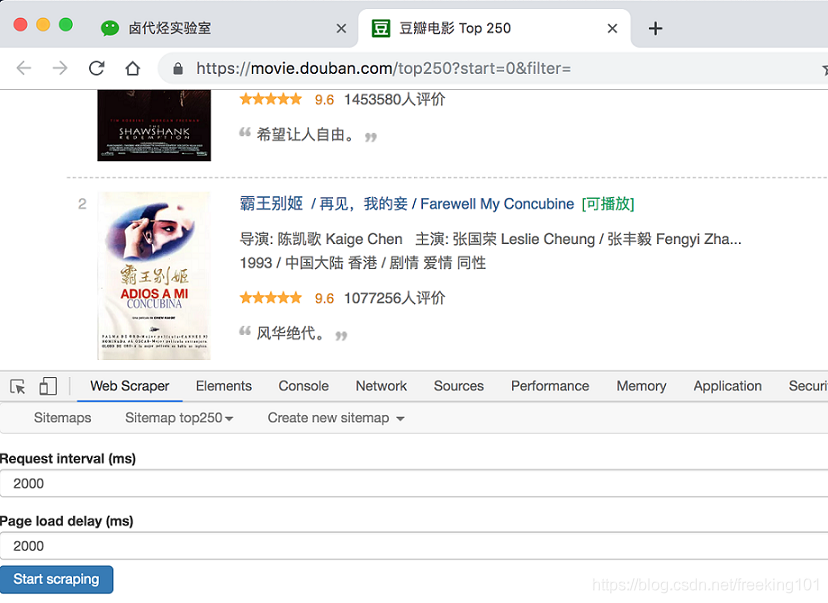Open the Elements DevTools tab
Viewport: 828px width, 603px height.
click(224, 386)
